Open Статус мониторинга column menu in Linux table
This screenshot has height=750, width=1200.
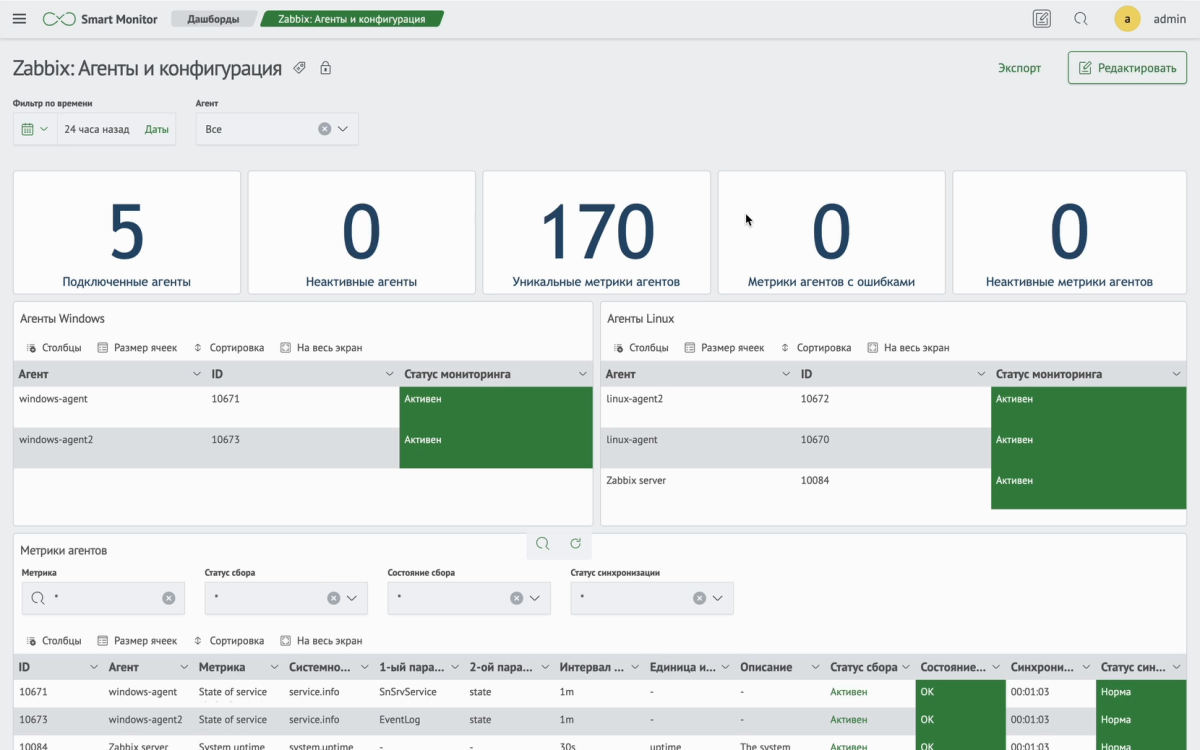[1176, 374]
